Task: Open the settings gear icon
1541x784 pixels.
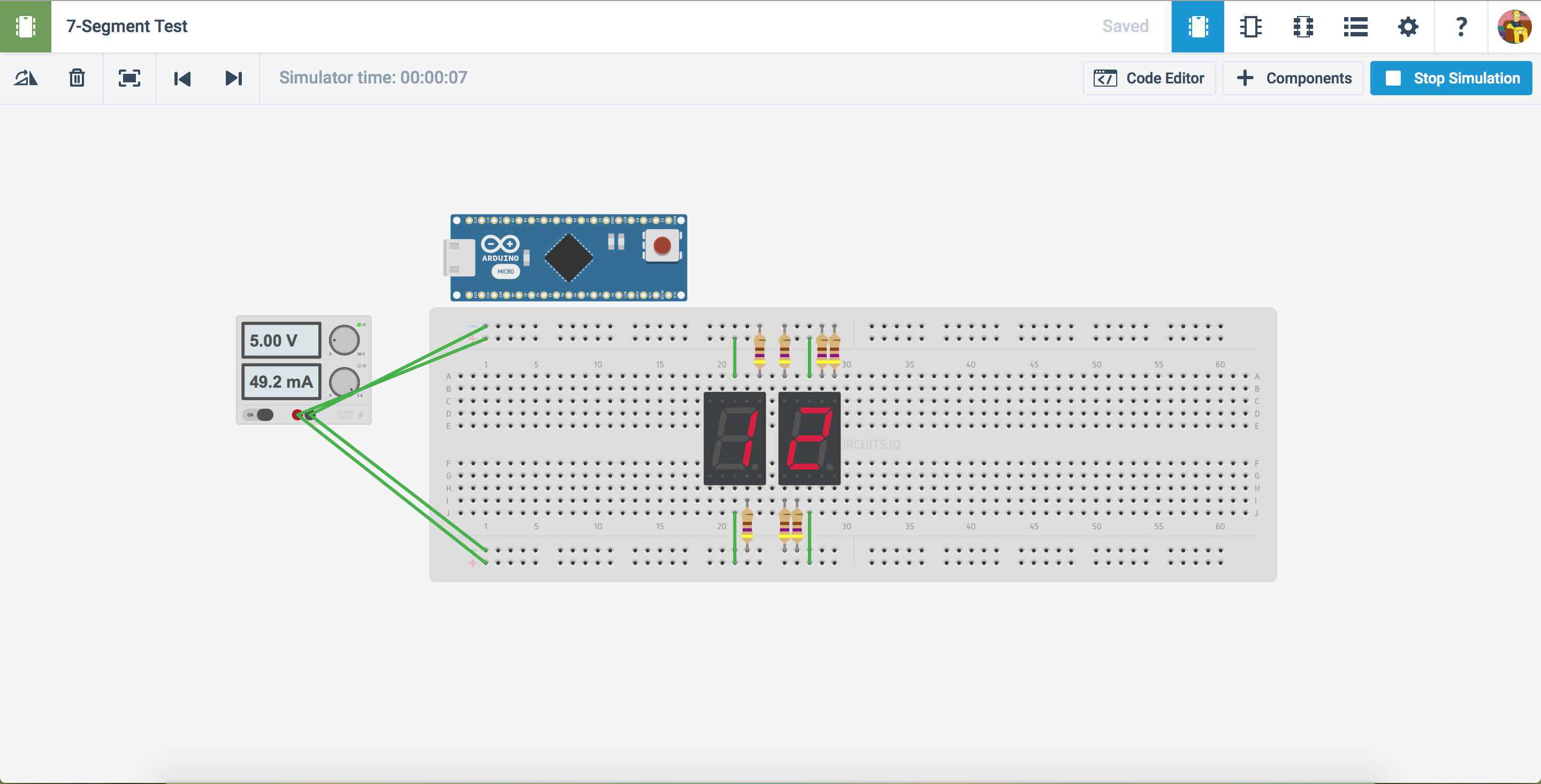Action: coord(1408,27)
